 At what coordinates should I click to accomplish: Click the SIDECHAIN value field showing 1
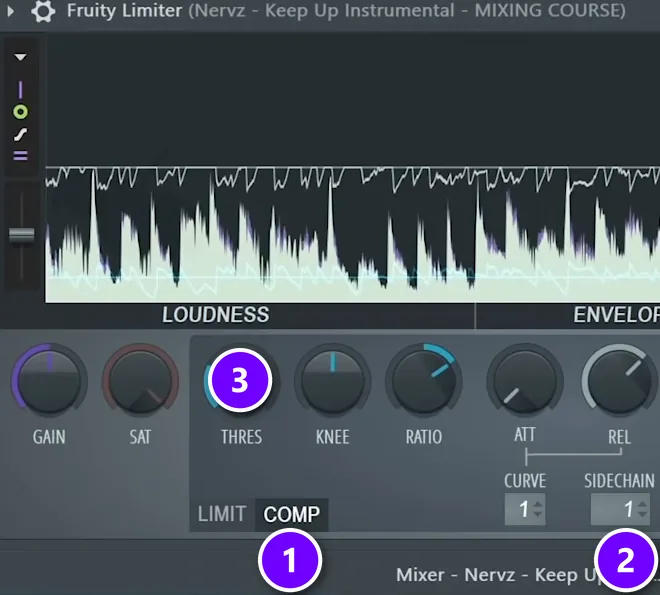pos(620,510)
